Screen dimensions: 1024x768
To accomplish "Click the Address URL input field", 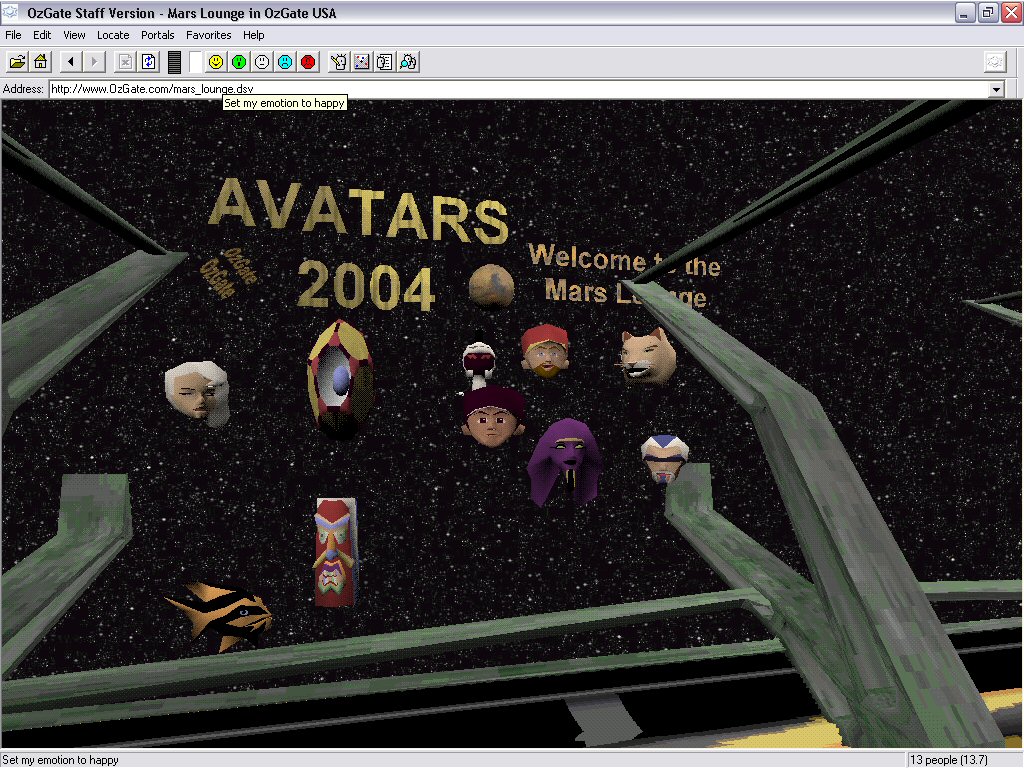I will click(500, 90).
